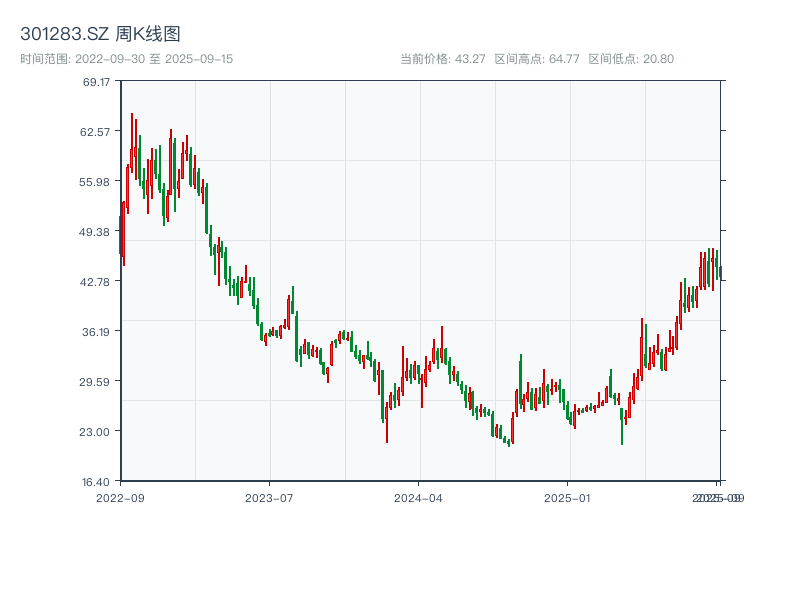Image resolution: width=800 pixels, height=600 pixels.
Task: Click y-axis label 42.78
Action: point(95,282)
